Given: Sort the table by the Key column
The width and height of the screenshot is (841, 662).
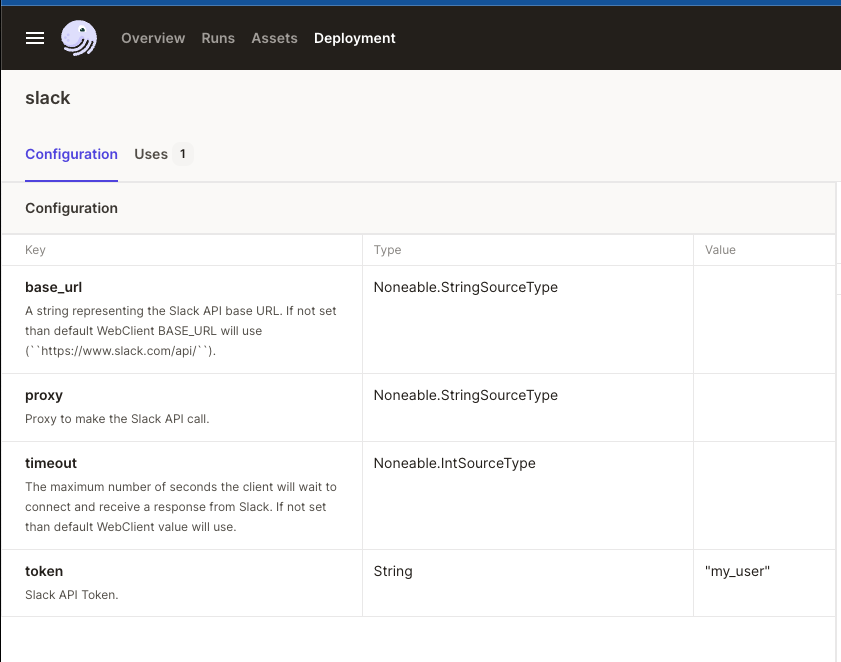Looking at the screenshot, I should [34, 250].
